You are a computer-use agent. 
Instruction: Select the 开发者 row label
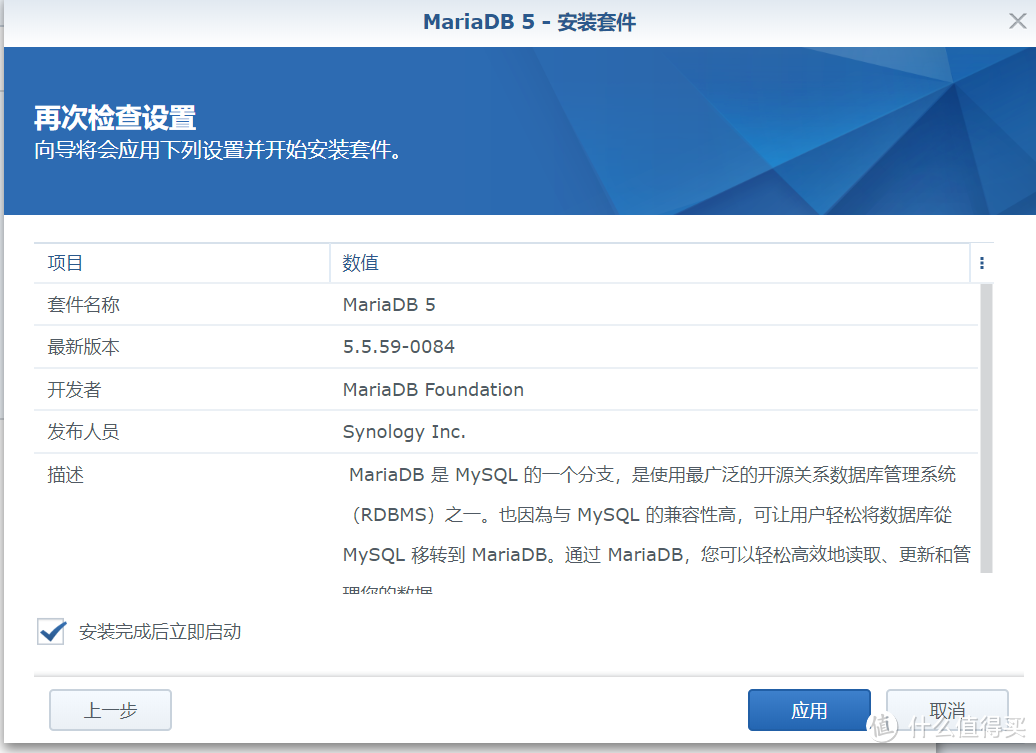click(x=74, y=390)
